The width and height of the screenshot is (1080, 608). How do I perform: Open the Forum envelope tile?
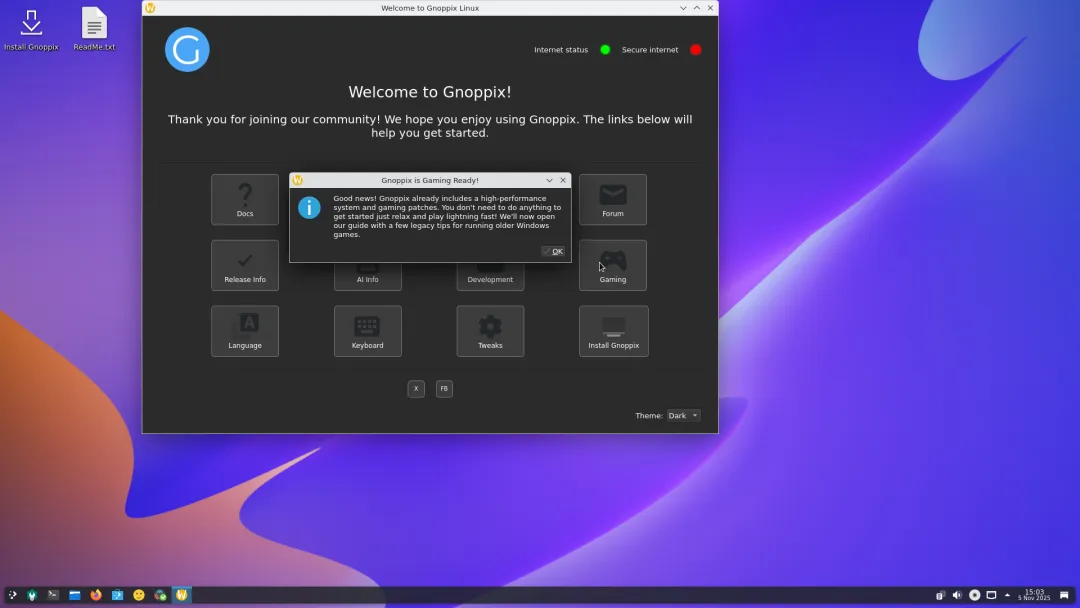click(612, 199)
